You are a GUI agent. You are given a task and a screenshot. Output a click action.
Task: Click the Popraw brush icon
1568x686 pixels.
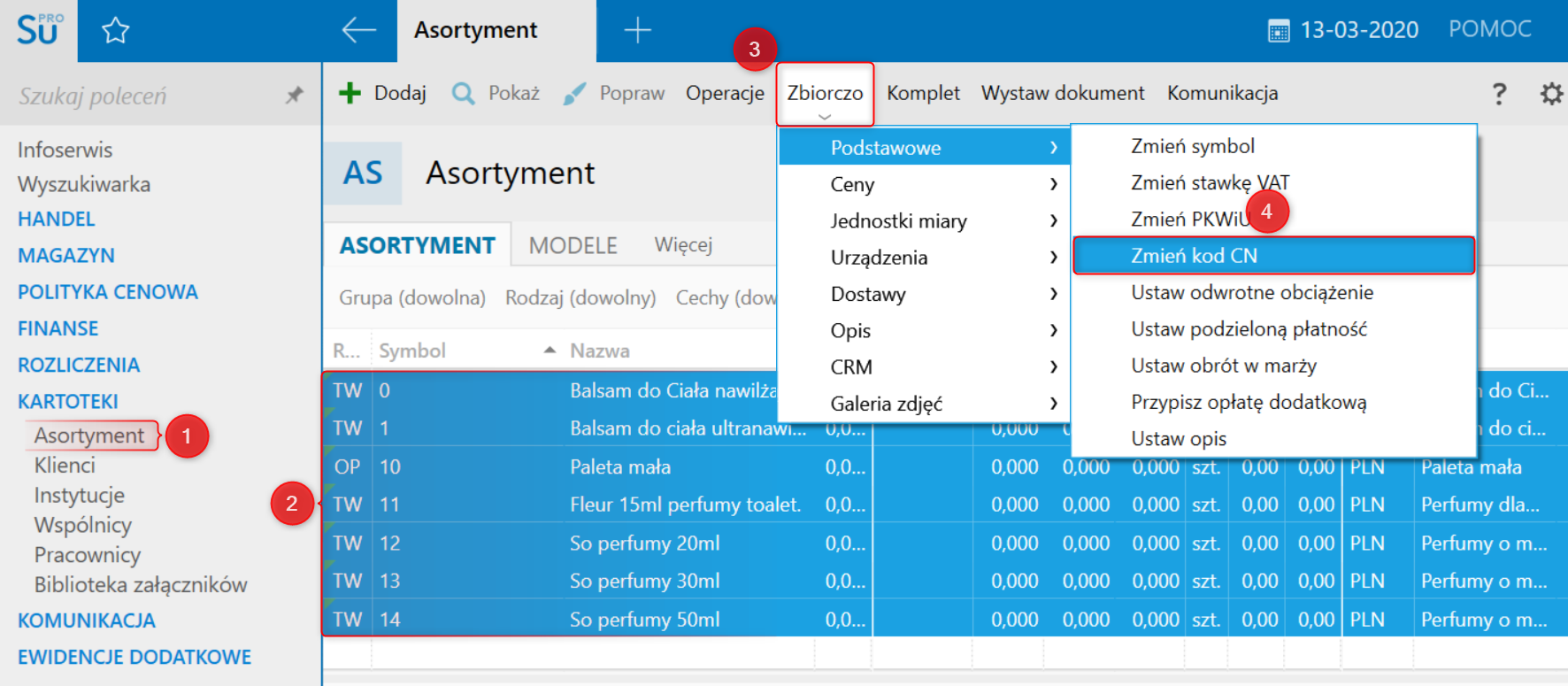(574, 93)
